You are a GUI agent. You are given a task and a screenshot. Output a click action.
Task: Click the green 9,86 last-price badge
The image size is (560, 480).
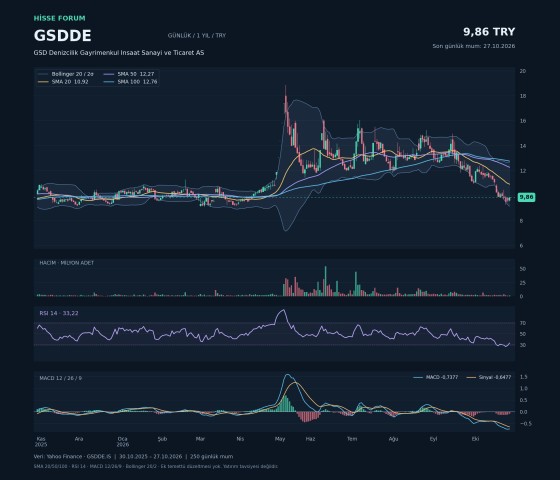click(526, 197)
